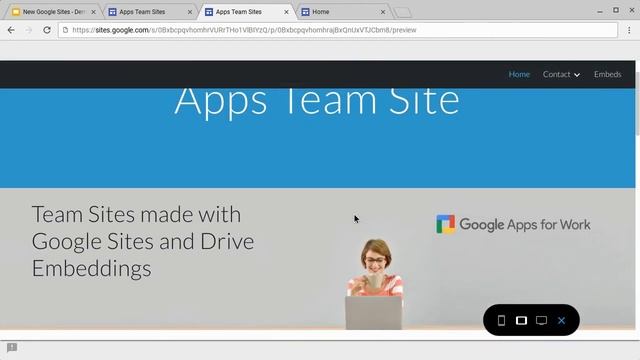Image resolution: width=640 pixels, height=360 pixels.
Task: Switch to New Google Sites tab
Action: coord(53,12)
